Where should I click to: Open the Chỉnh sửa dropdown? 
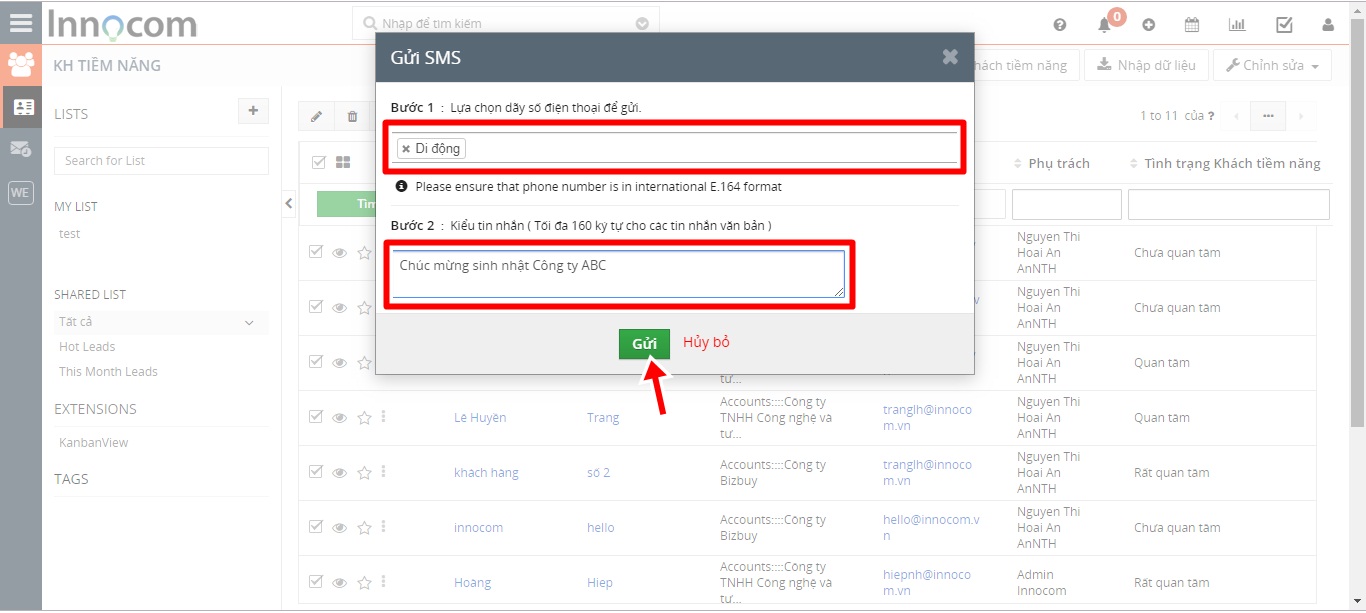[x=1272, y=65]
